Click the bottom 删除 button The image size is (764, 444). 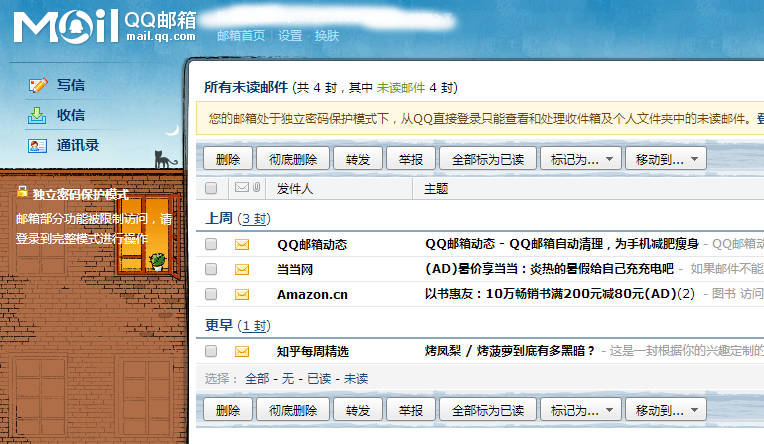[228, 410]
